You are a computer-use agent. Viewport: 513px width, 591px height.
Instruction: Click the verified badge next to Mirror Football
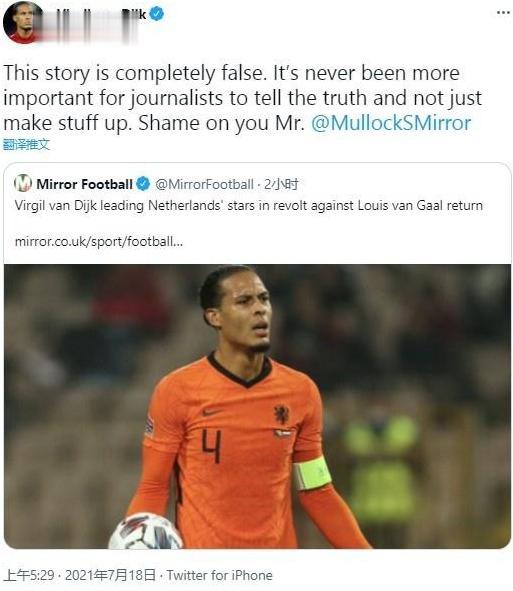click(143, 184)
